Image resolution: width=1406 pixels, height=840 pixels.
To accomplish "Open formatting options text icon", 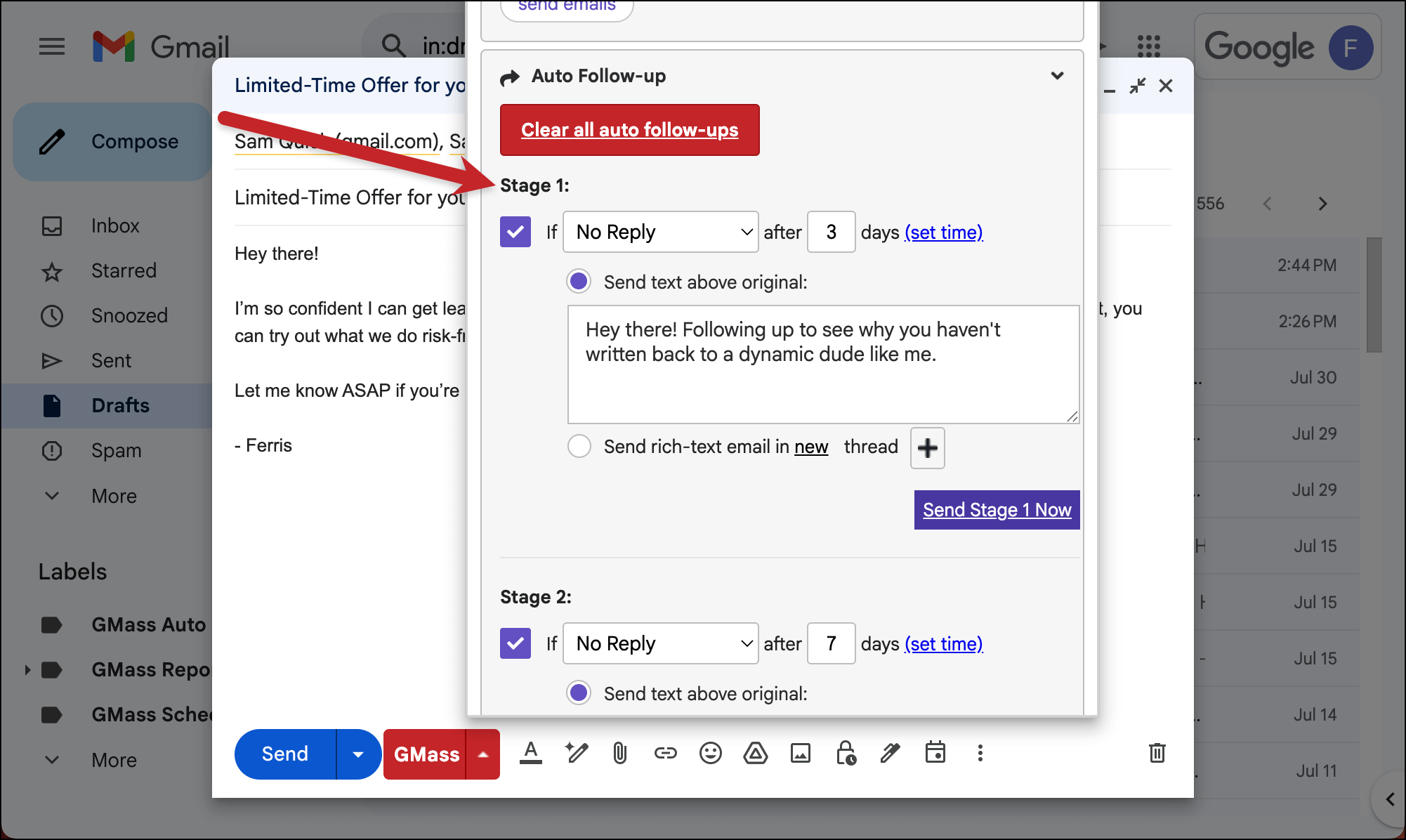I will (x=531, y=754).
